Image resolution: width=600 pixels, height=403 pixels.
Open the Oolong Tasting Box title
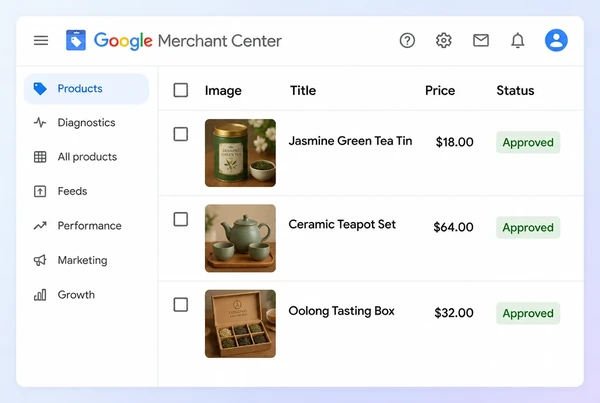coord(341,311)
